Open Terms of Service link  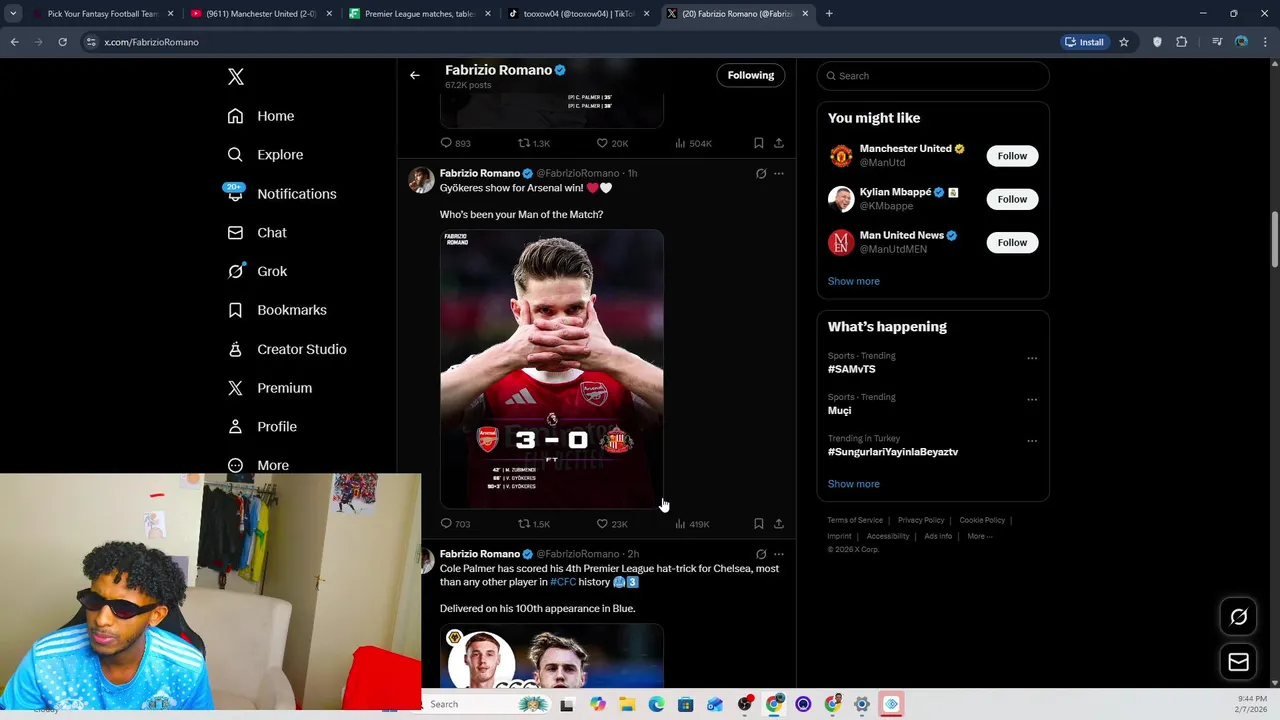tap(855, 520)
